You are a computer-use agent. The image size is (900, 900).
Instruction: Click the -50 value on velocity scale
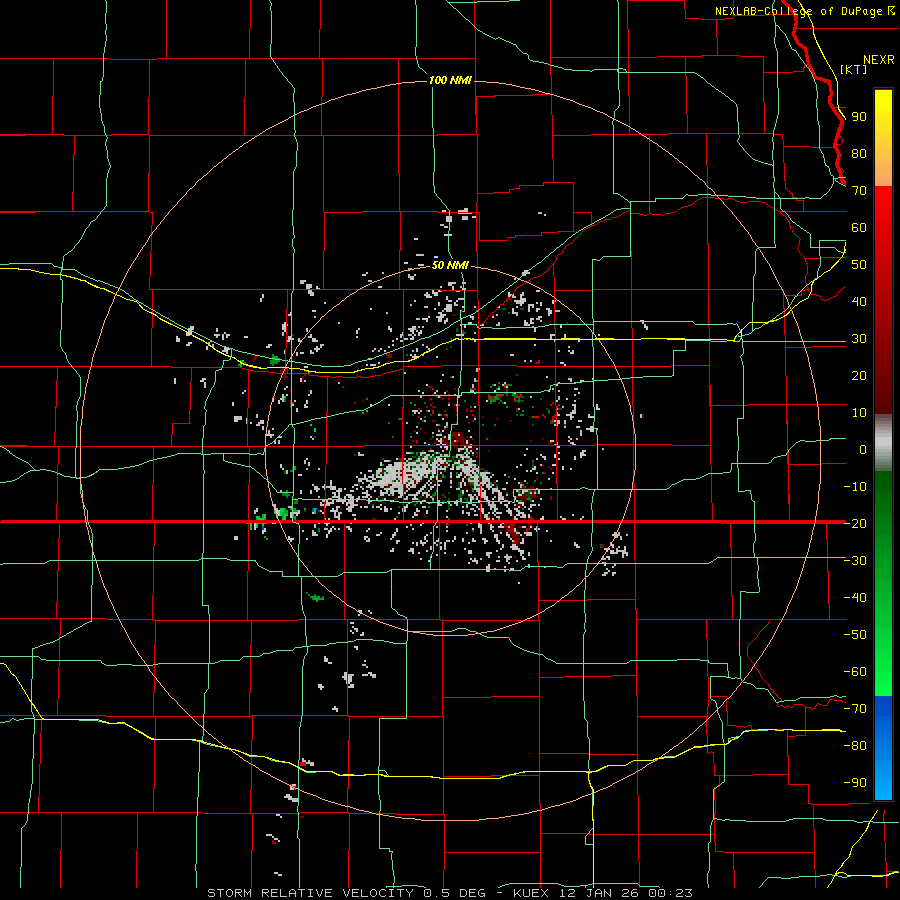(855, 634)
